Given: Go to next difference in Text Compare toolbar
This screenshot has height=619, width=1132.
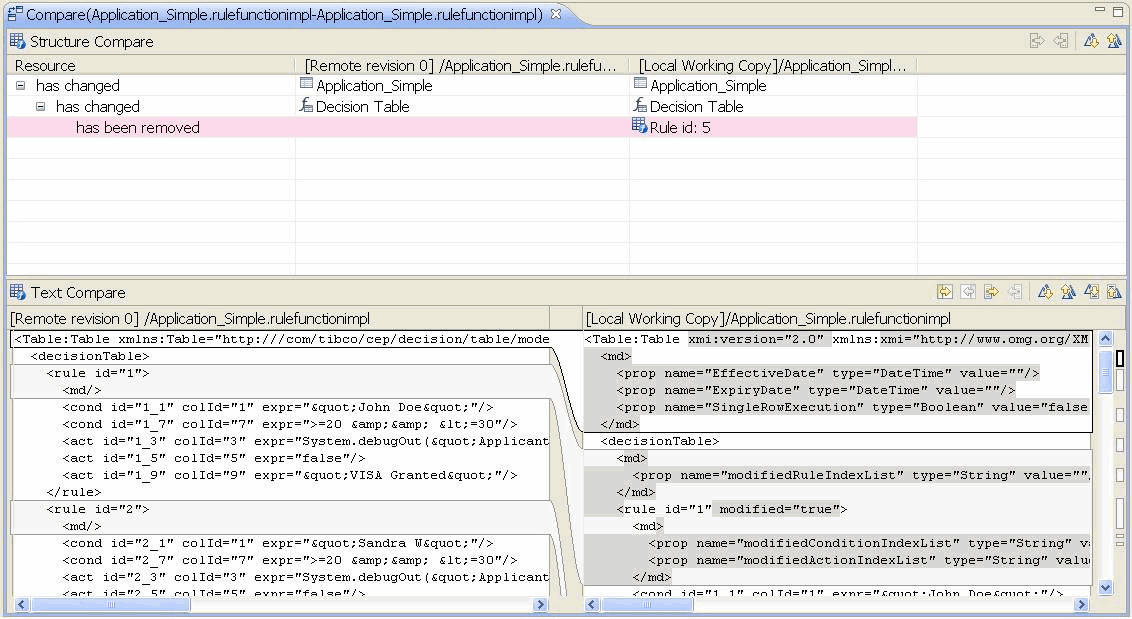Looking at the screenshot, I should pos(1045,292).
